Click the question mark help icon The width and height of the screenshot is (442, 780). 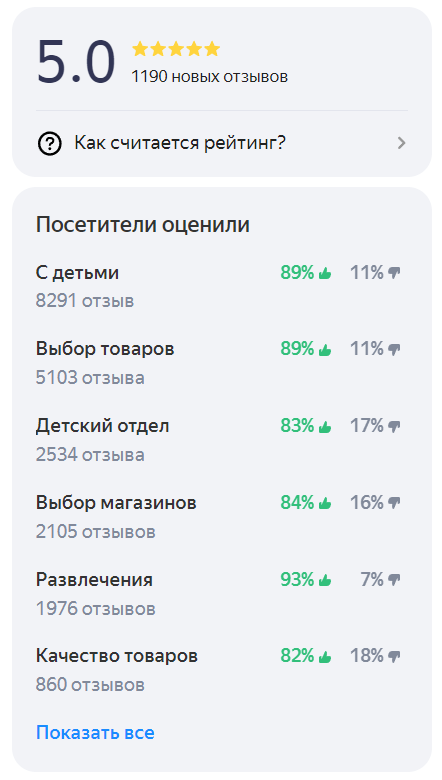pyautogui.click(x=49, y=144)
